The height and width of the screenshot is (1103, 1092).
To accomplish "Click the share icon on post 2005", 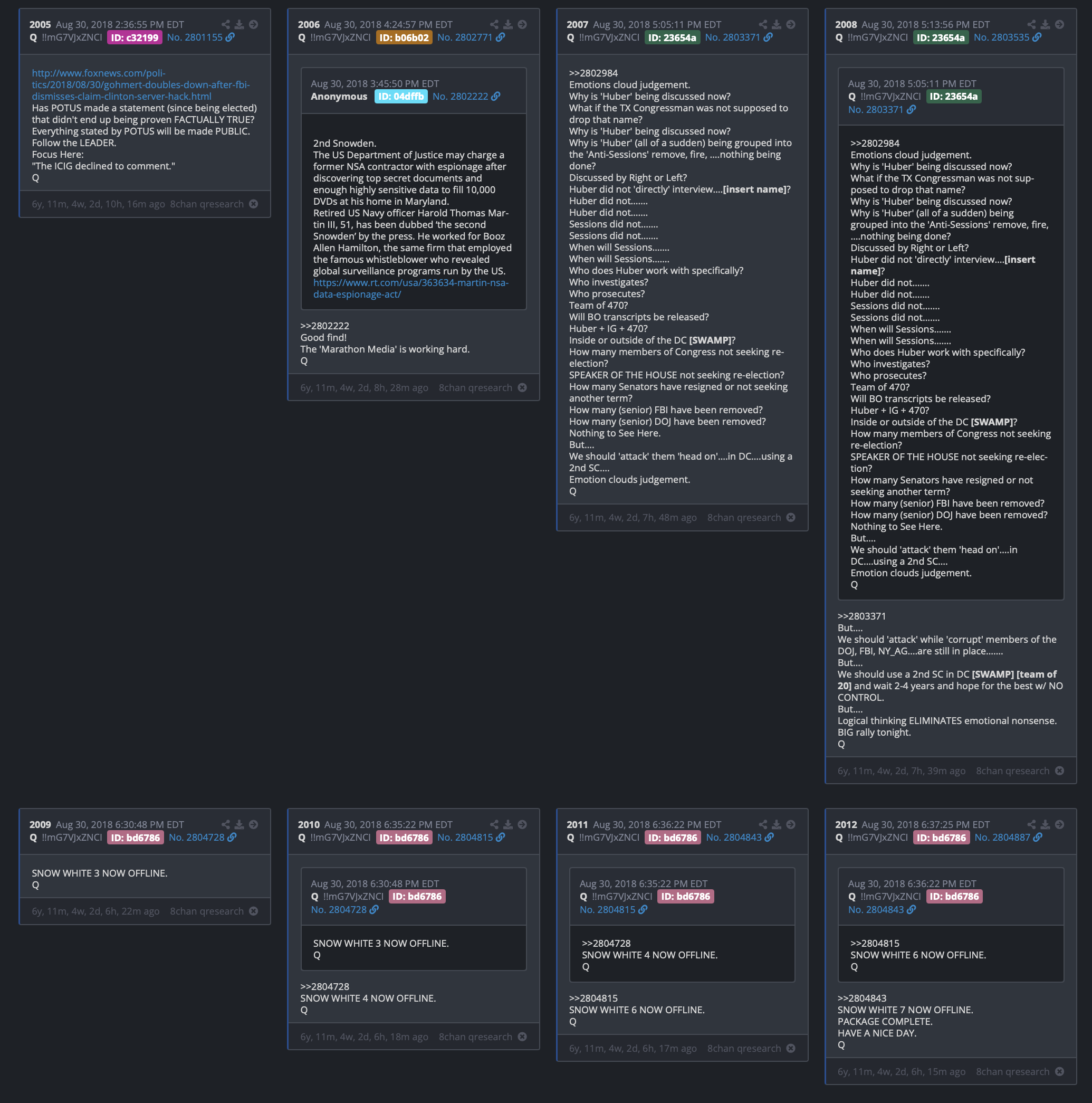I will point(225,25).
